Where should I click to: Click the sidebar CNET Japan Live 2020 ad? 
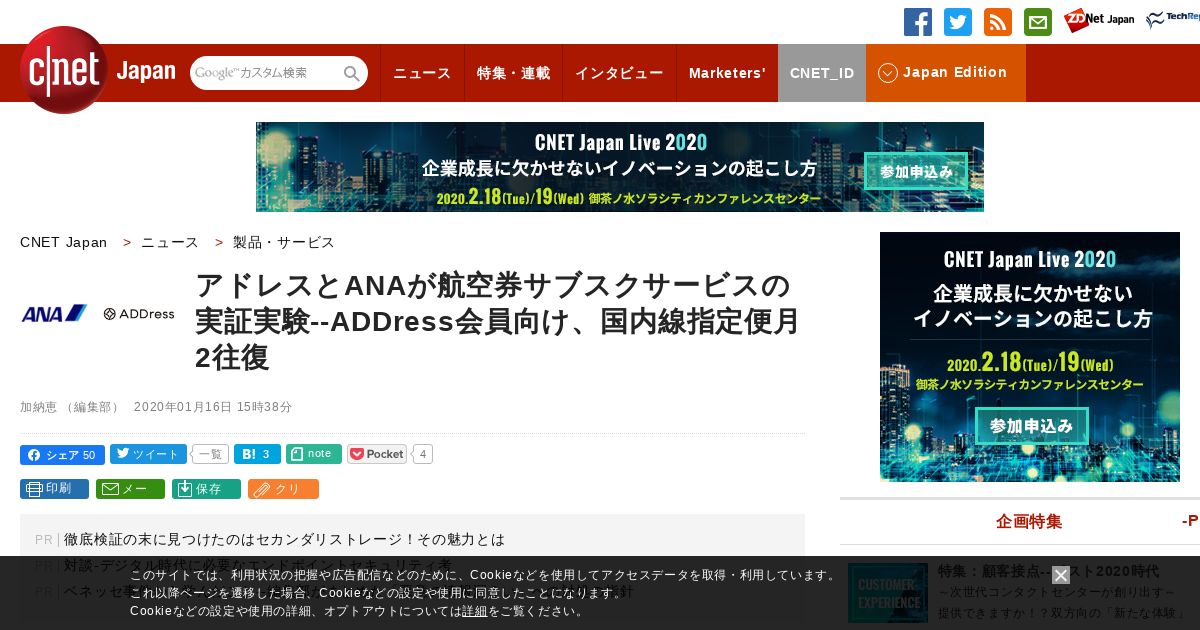point(1030,357)
